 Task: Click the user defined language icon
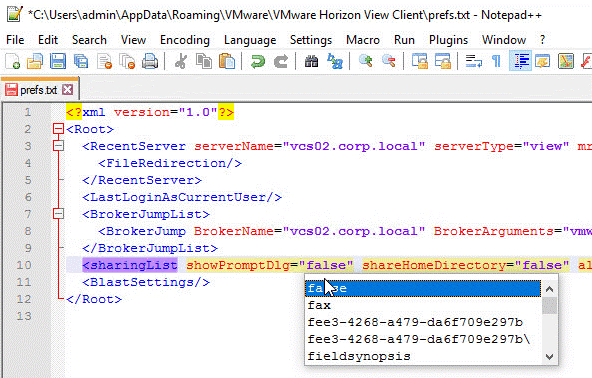pyautogui.click(x=543, y=61)
